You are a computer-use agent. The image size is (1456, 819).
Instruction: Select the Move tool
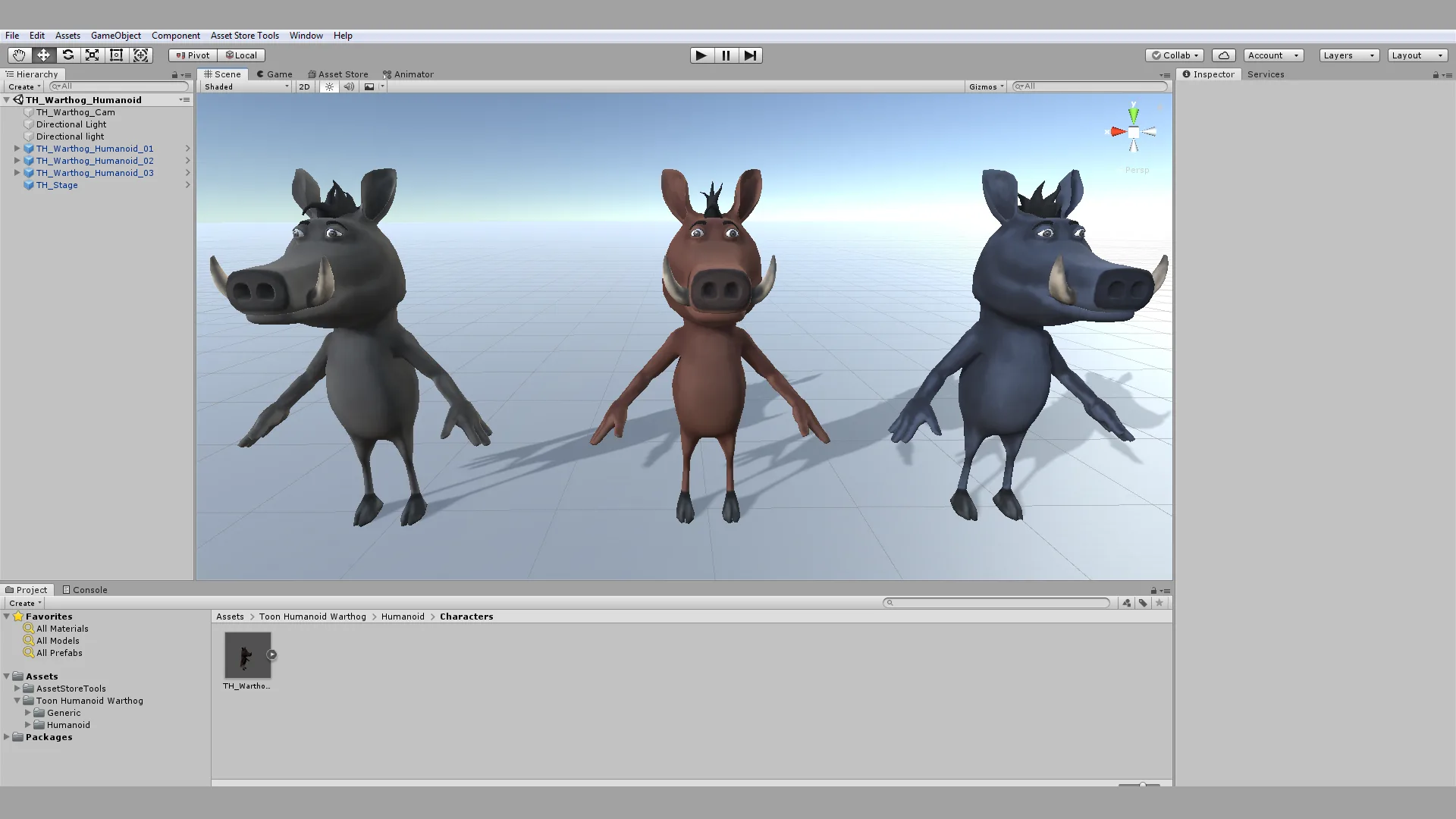43,55
